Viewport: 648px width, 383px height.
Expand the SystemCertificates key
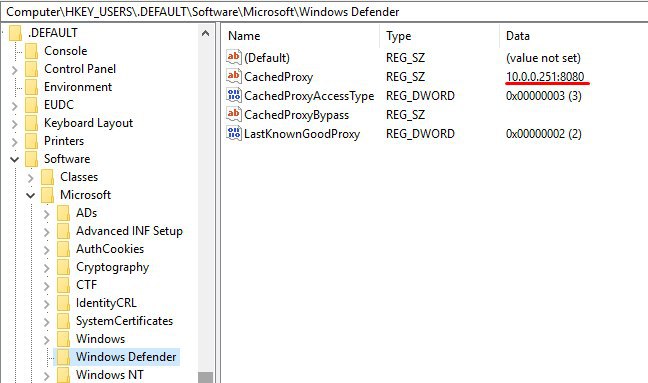click(x=46, y=322)
